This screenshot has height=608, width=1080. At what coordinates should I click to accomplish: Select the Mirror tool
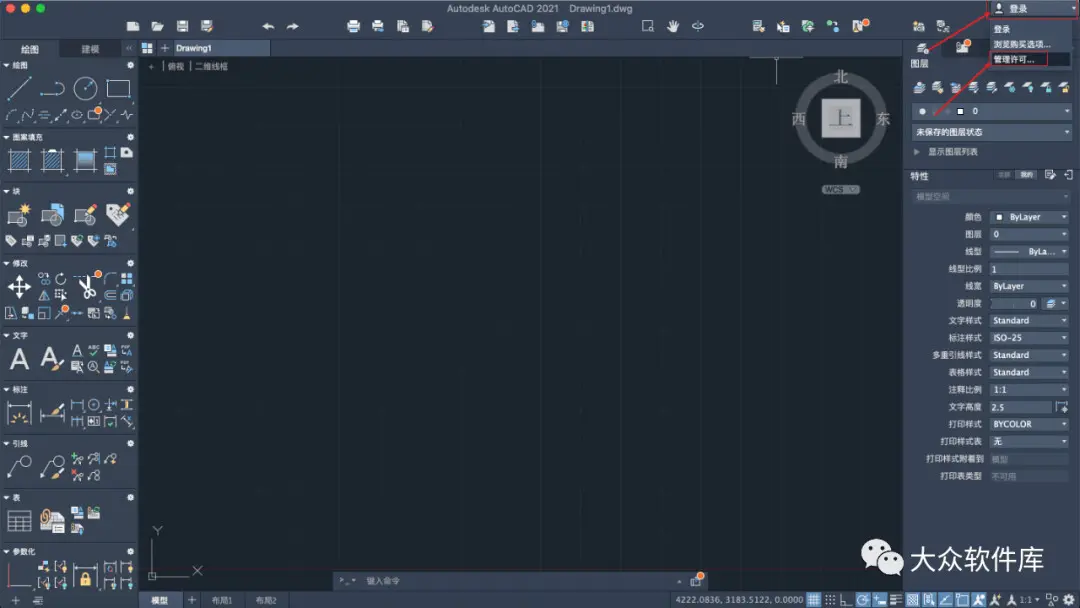click(44, 295)
